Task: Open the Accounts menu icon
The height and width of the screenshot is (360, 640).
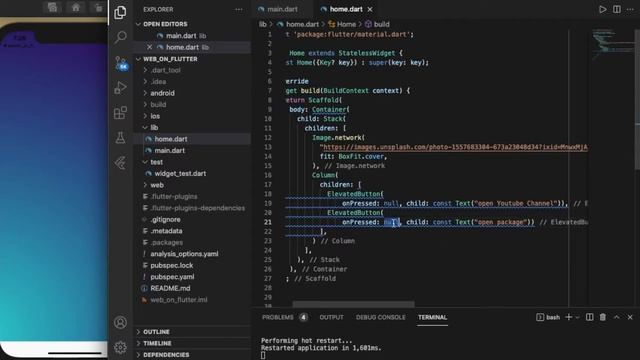Action: (120, 322)
